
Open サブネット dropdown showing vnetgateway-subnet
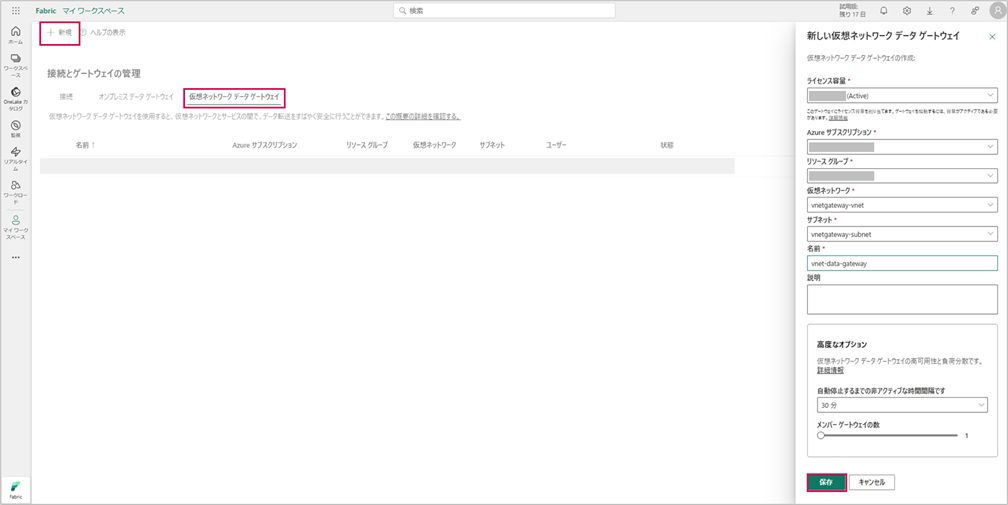902,235
